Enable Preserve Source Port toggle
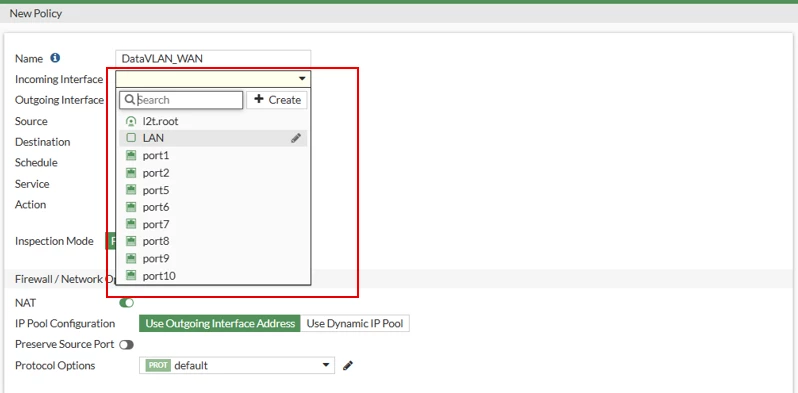798x393 pixels. tap(126, 345)
